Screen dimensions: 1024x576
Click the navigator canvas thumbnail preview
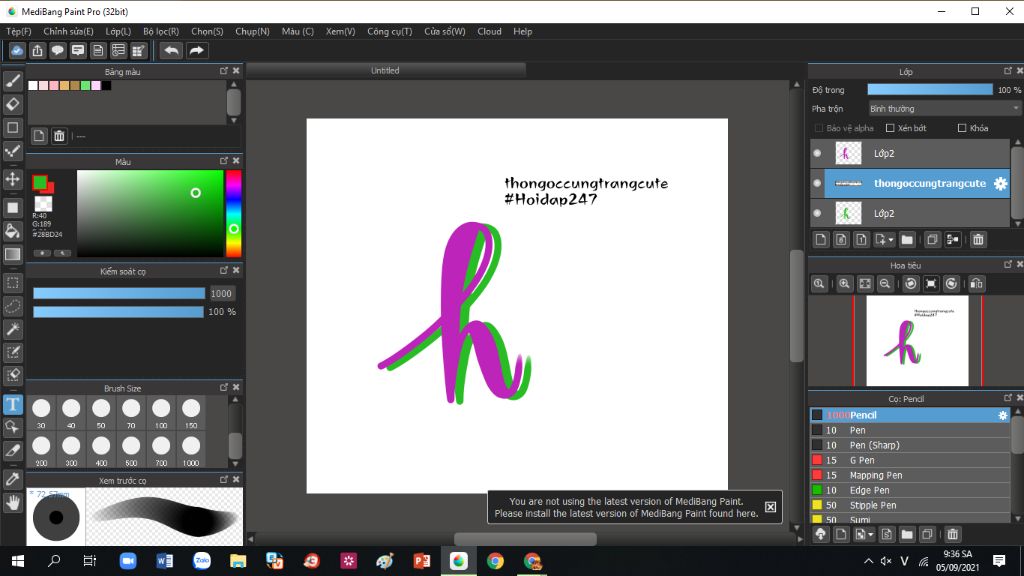[x=917, y=341]
